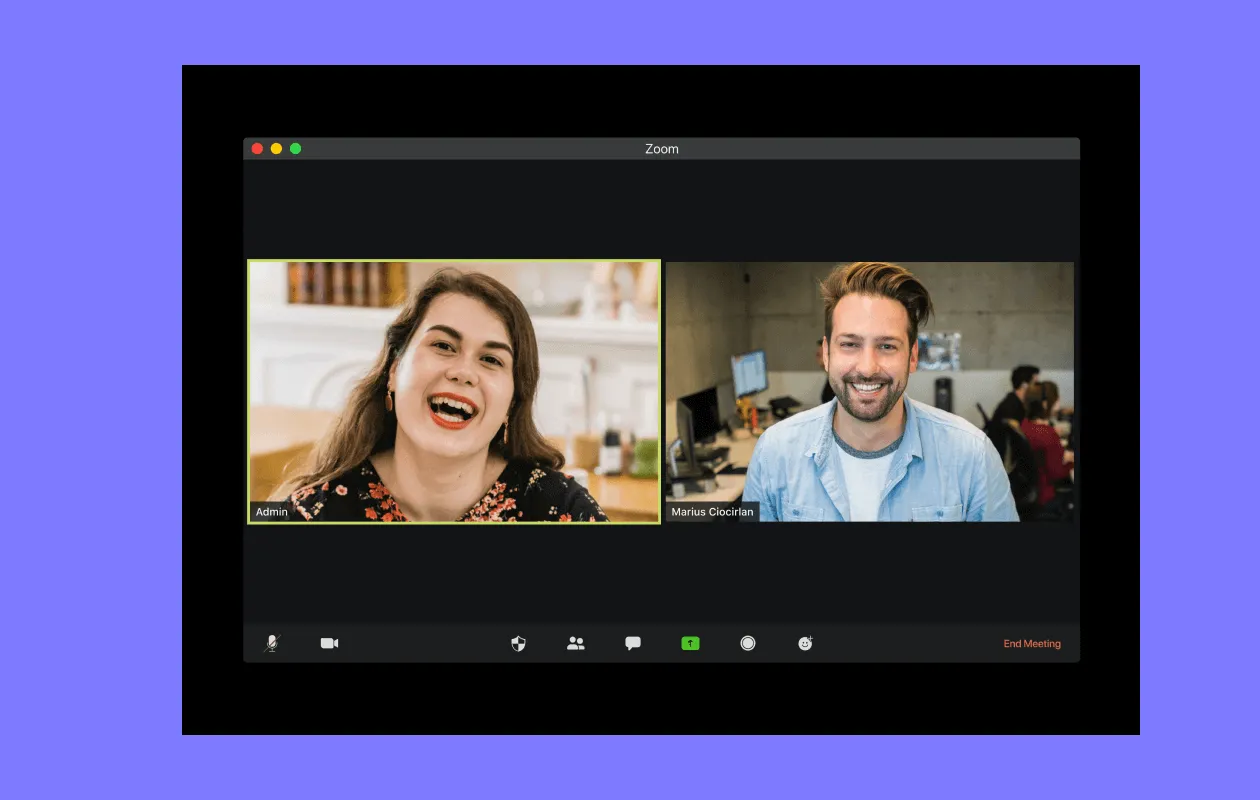
Task: Select the Admin name label
Action: [272, 511]
